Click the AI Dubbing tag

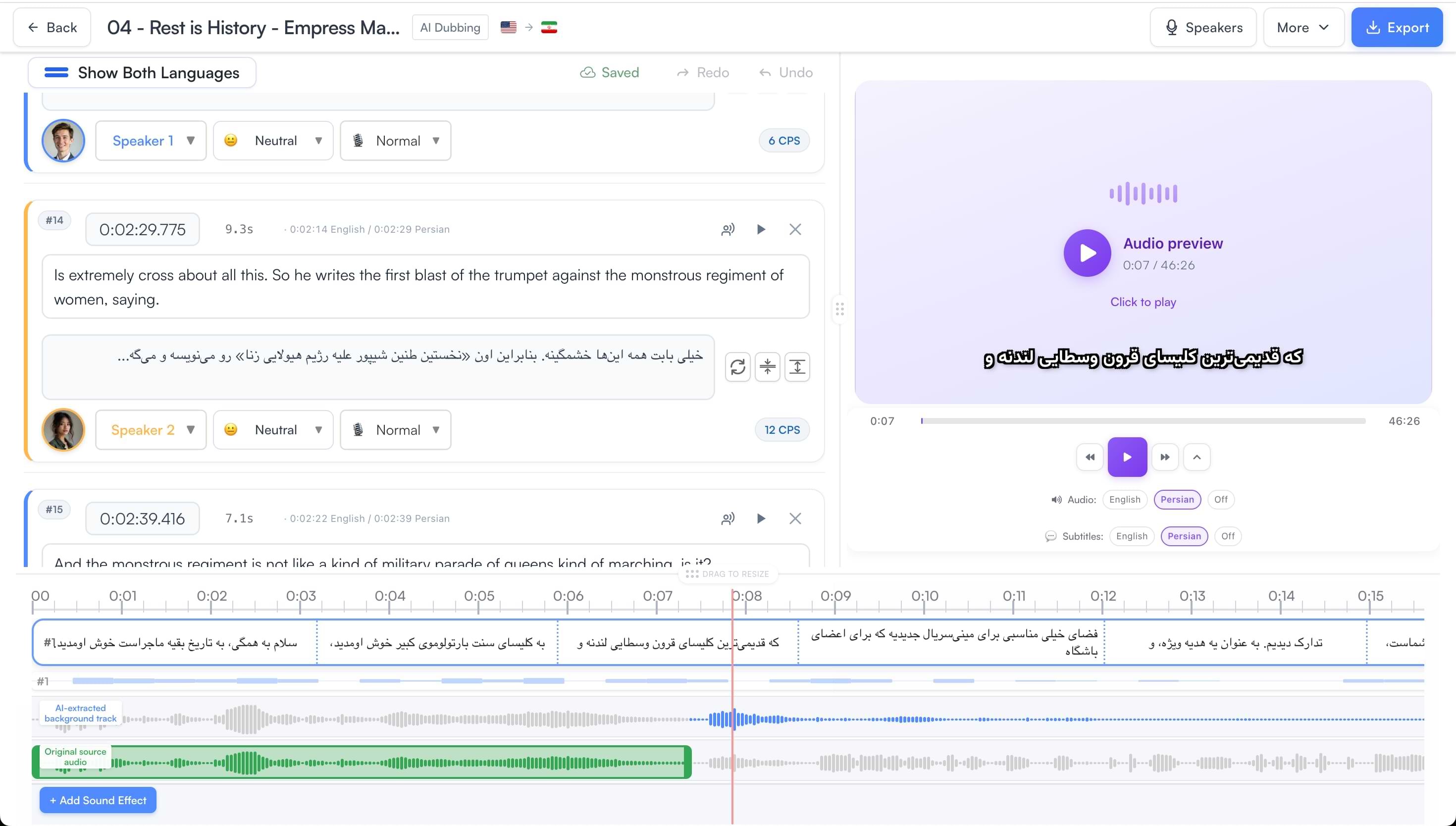(x=450, y=27)
